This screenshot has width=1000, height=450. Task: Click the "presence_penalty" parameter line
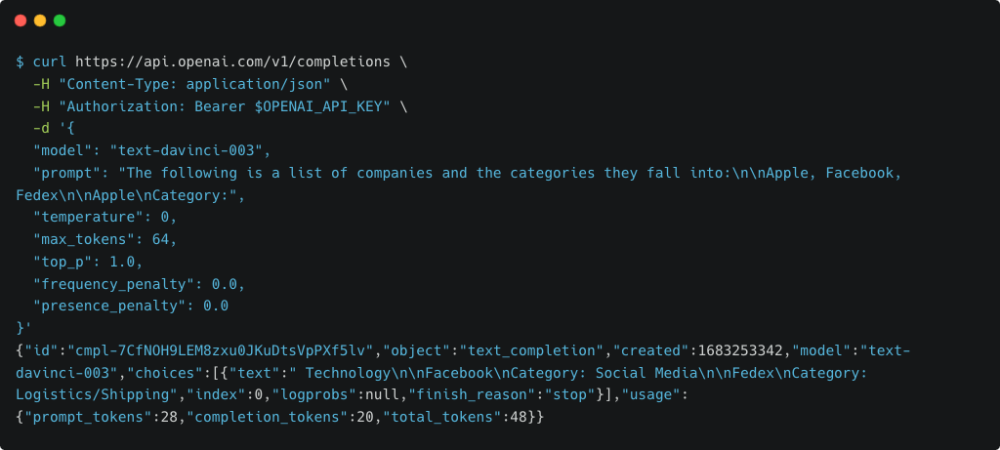pyautogui.click(x=131, y=305)
